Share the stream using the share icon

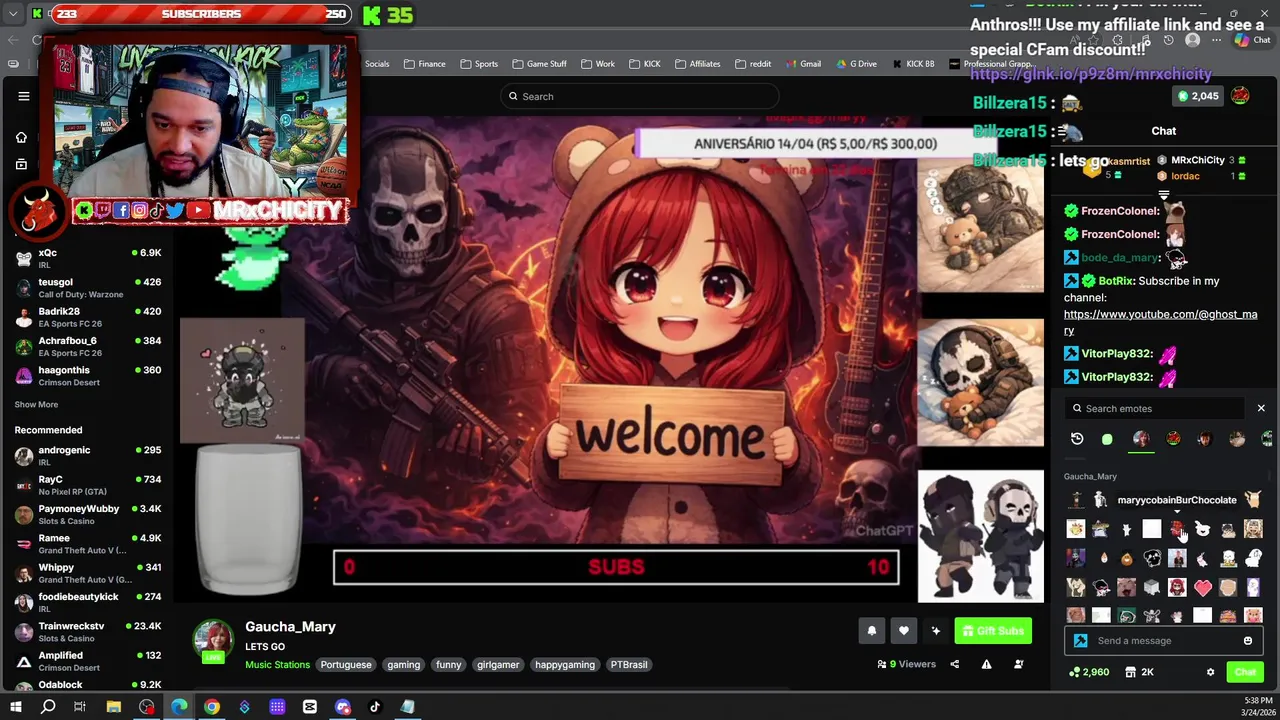click(x=954, y=664)
